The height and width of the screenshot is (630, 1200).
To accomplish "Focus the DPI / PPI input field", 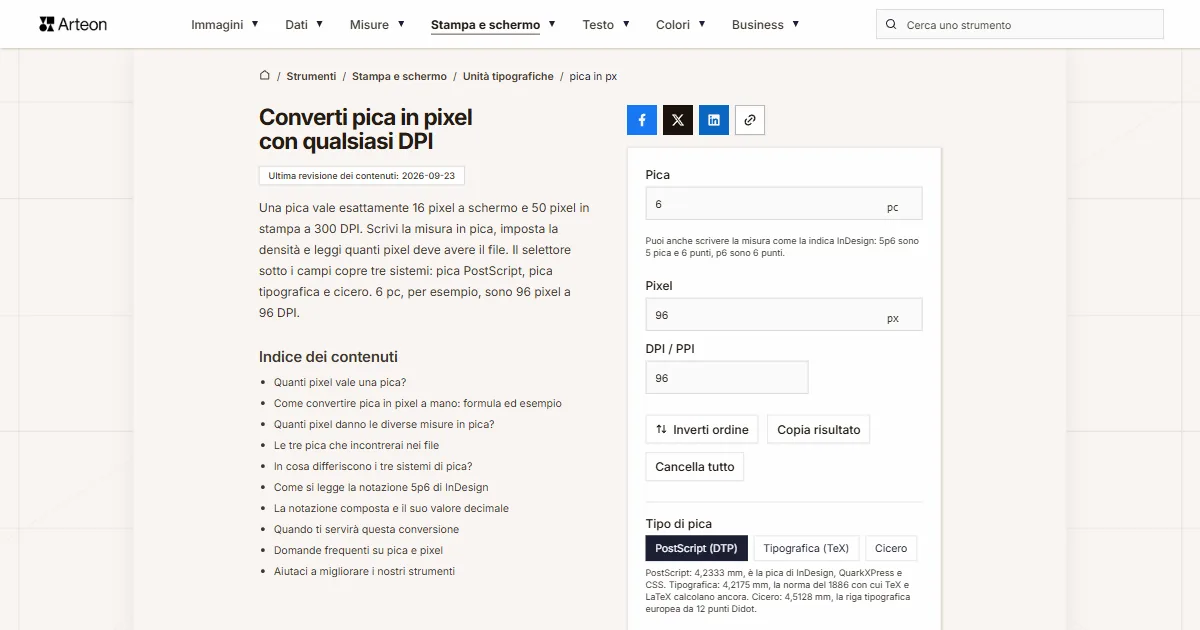I will click(727, 378).
